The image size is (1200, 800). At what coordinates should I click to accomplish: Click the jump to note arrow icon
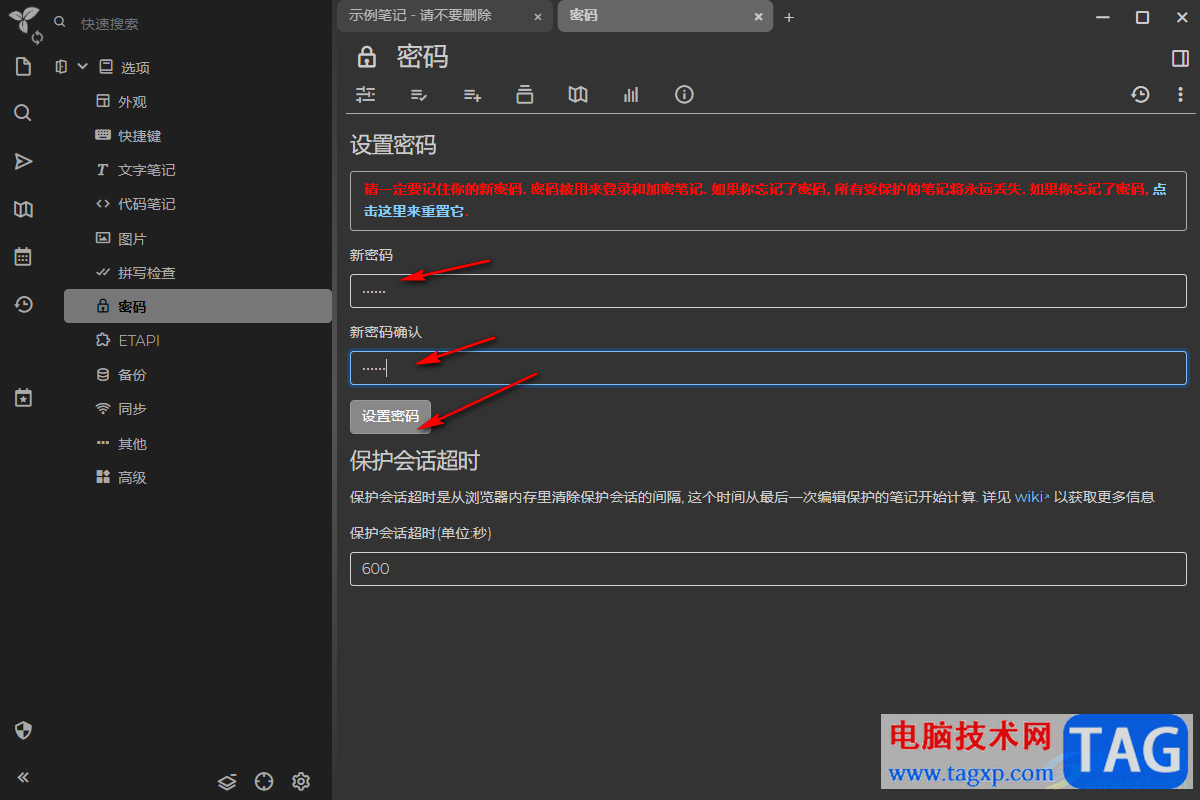pos(23,161)
